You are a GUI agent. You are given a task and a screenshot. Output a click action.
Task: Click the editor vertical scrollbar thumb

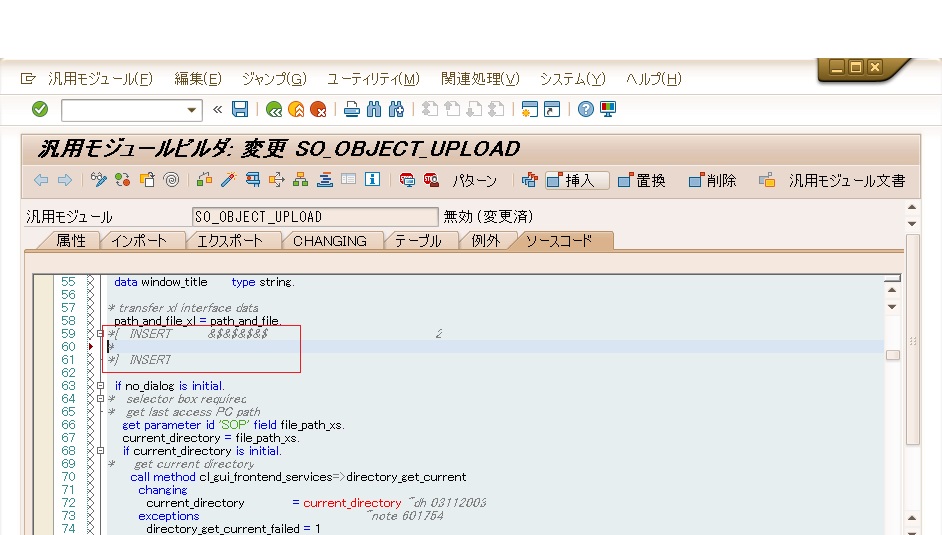click(892, 355)
